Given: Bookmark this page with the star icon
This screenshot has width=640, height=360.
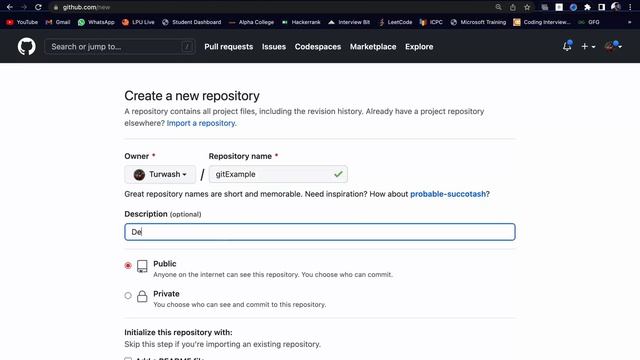Looking at the screenshot, I should tap(527, 7).
